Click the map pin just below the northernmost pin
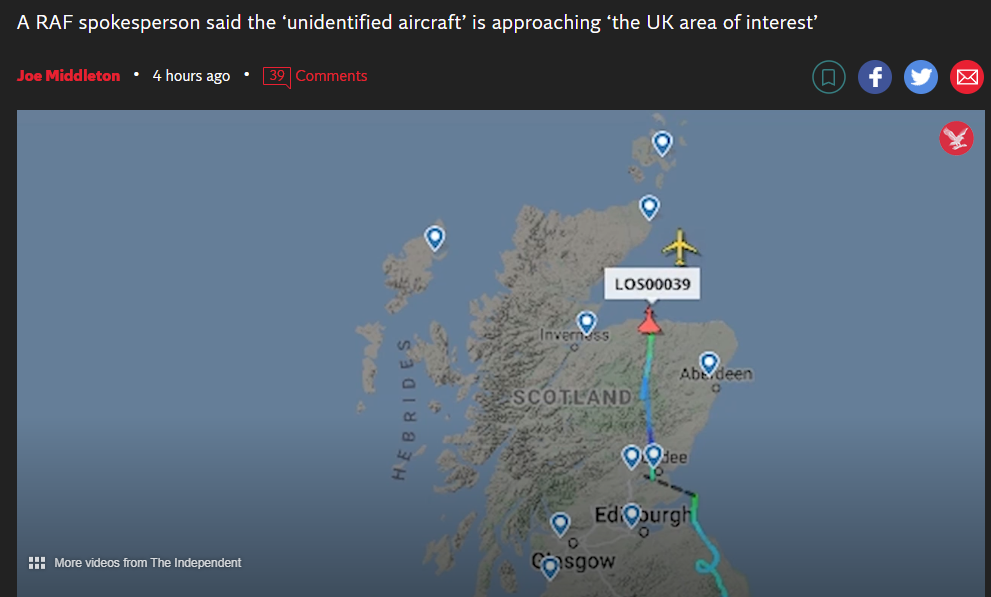Image resolution: width=991 pixels, height=597 pixels. (650, 207)
